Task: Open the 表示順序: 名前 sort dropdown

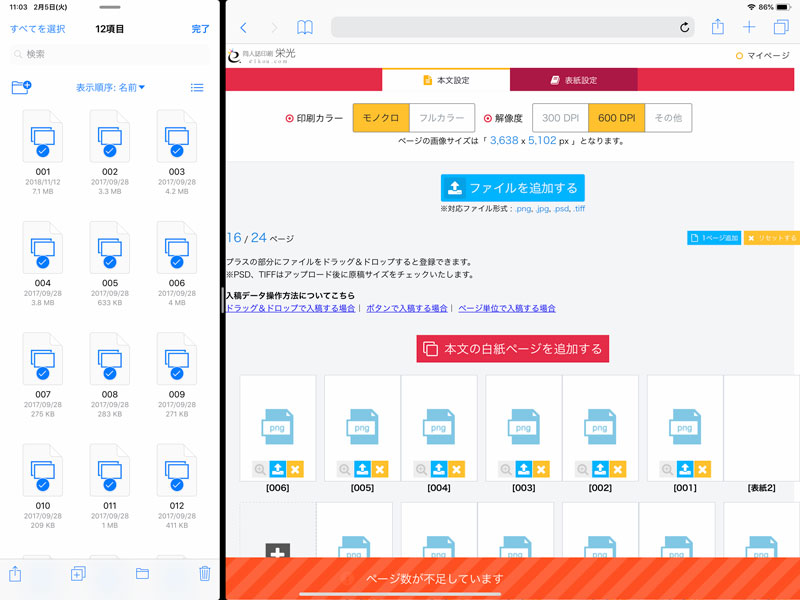Action: 110,88
